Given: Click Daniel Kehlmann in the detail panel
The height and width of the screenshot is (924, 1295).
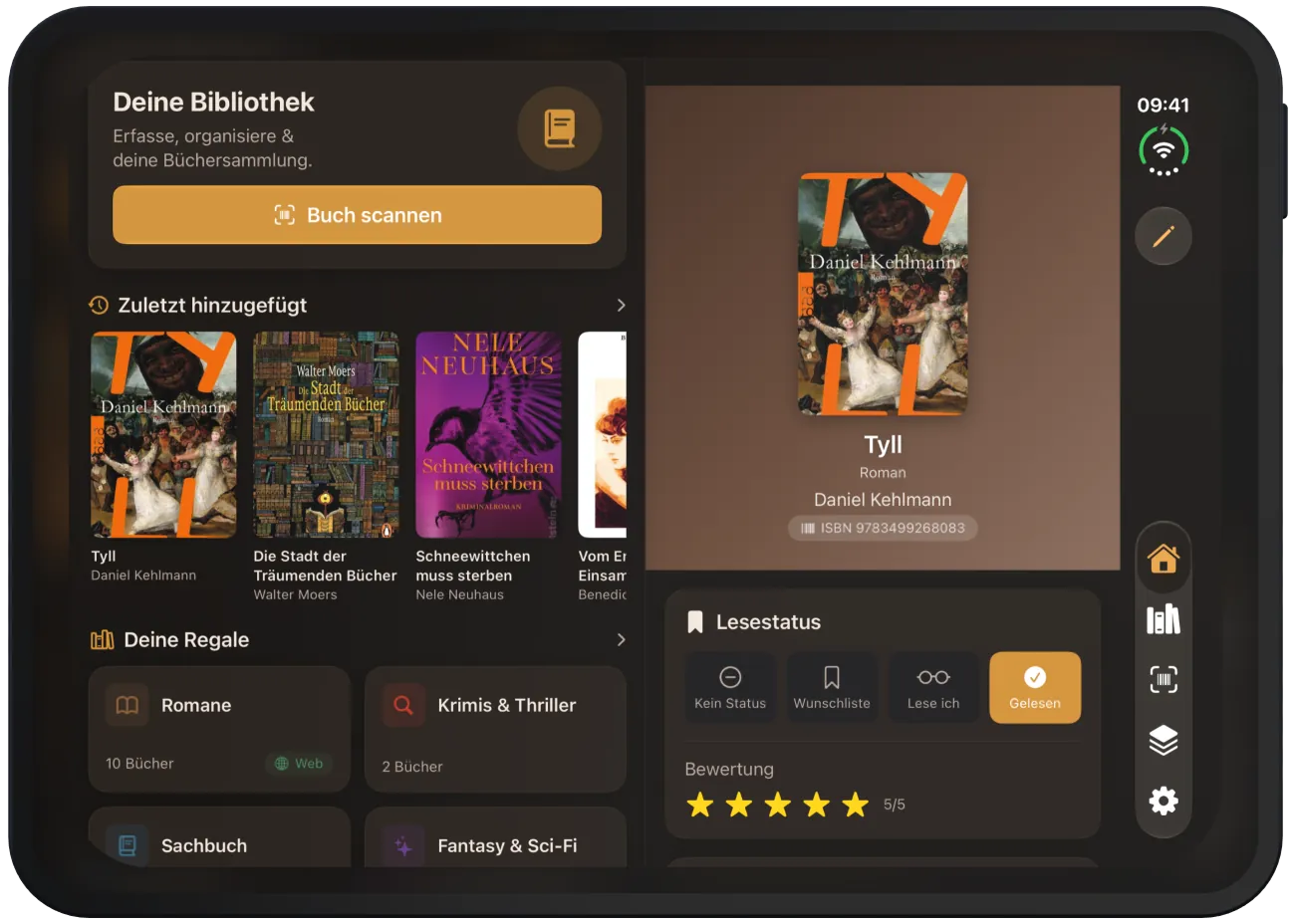Looking at the screenshot, I should click(883, 500).
